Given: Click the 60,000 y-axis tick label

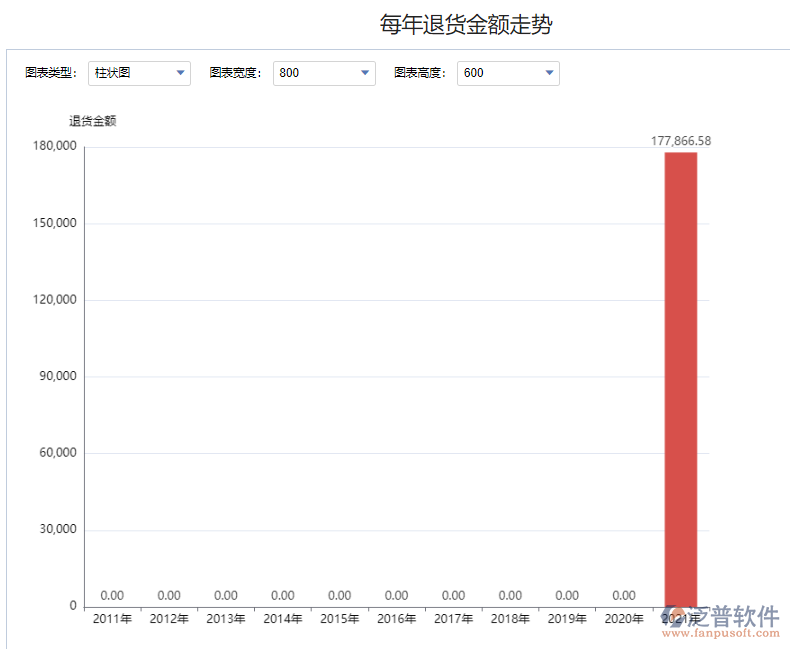Looking at the screenshot, I should (58, 452).
